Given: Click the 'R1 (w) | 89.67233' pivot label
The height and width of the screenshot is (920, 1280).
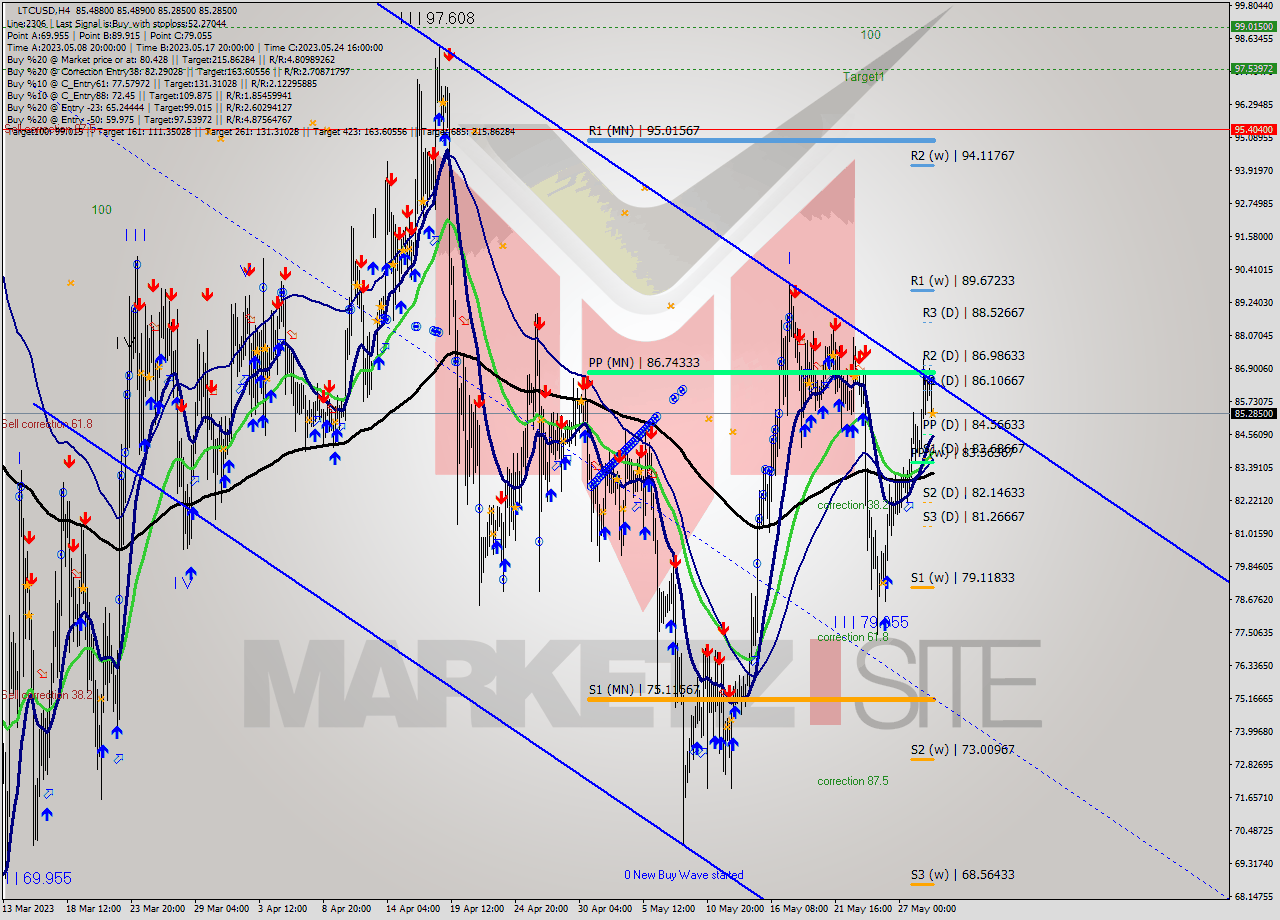Looking at the screenshot, I should (962, 281).
